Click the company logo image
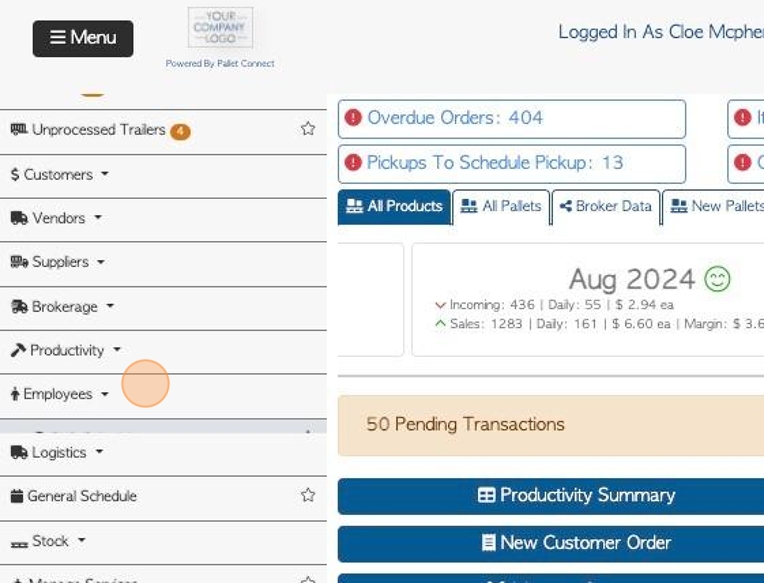764x583 pixels. (220, 28)
